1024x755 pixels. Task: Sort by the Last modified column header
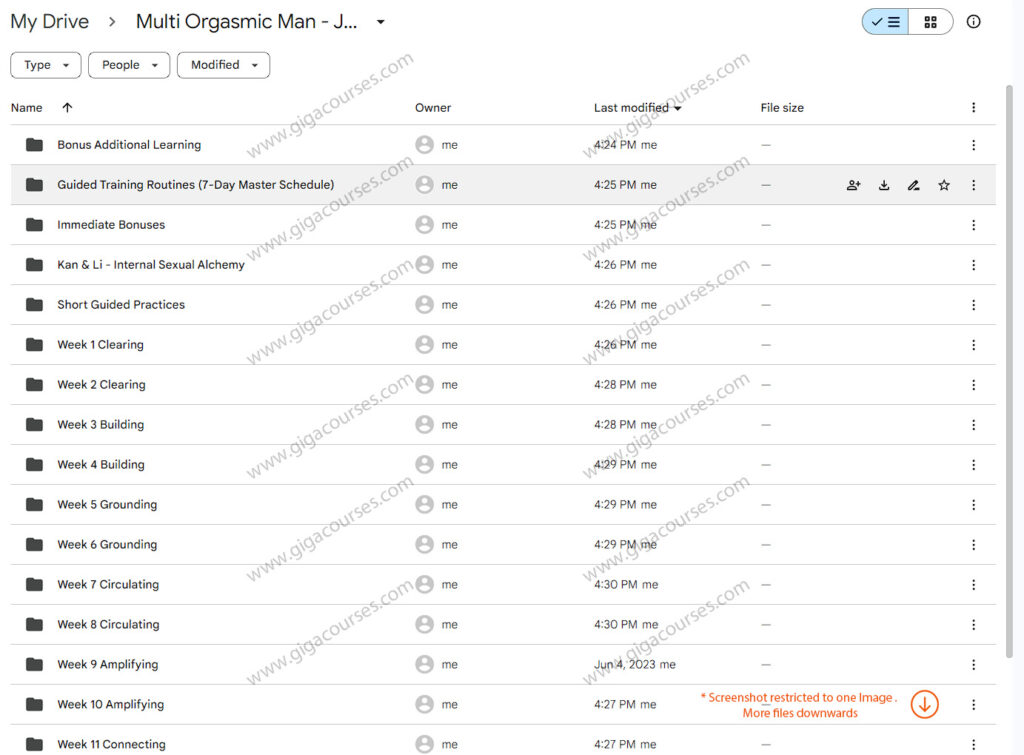(631, 108)
